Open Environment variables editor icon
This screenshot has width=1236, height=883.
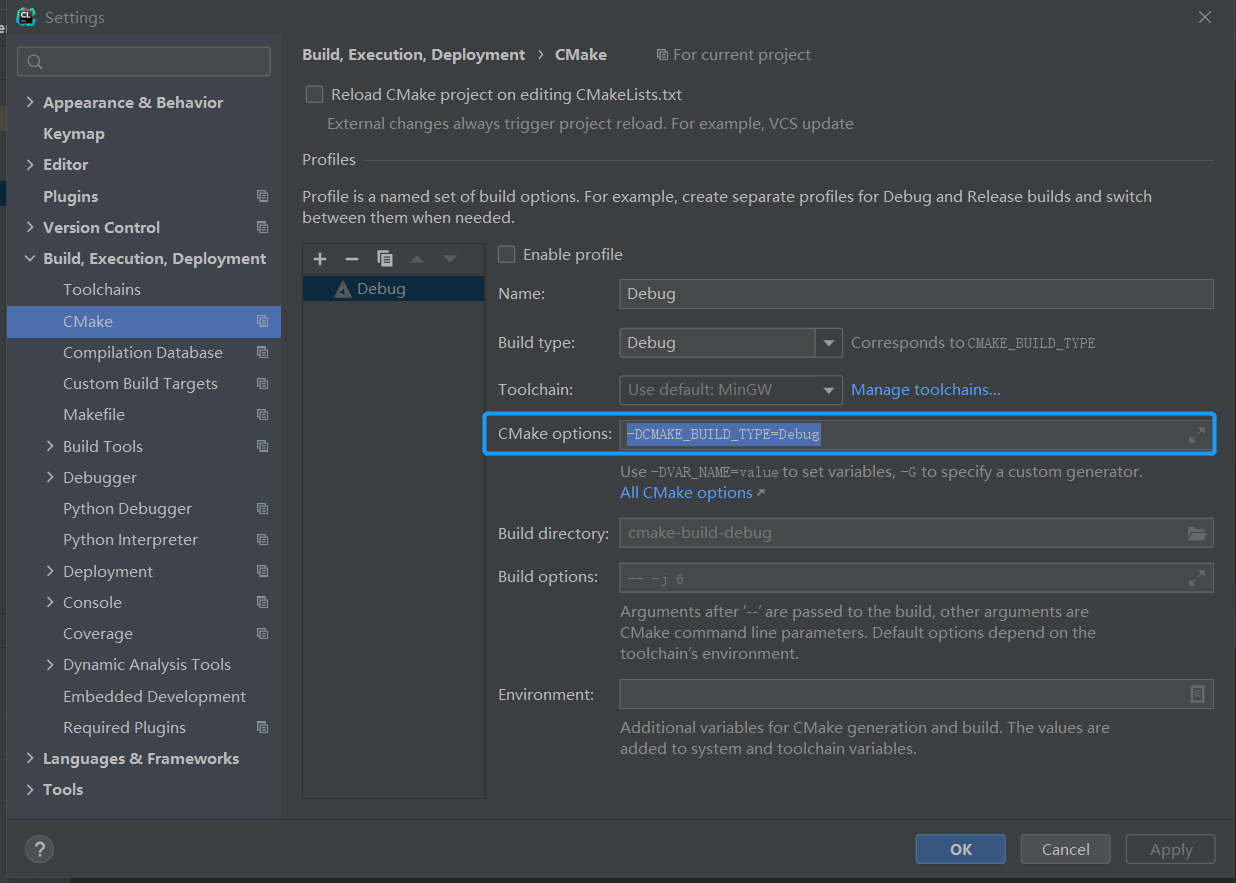point(1196,693)
